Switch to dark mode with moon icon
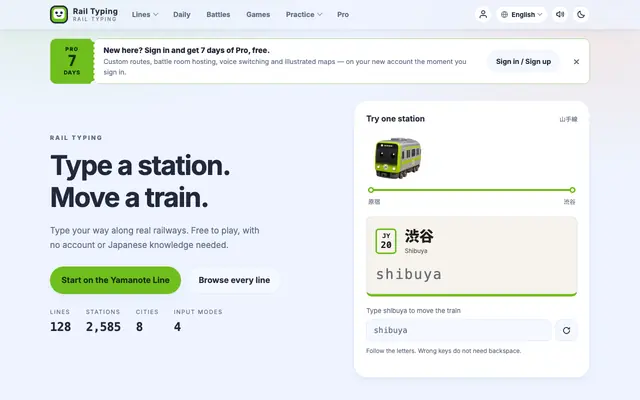Screen dimensions: 640x400 click(x=581, y=14)
